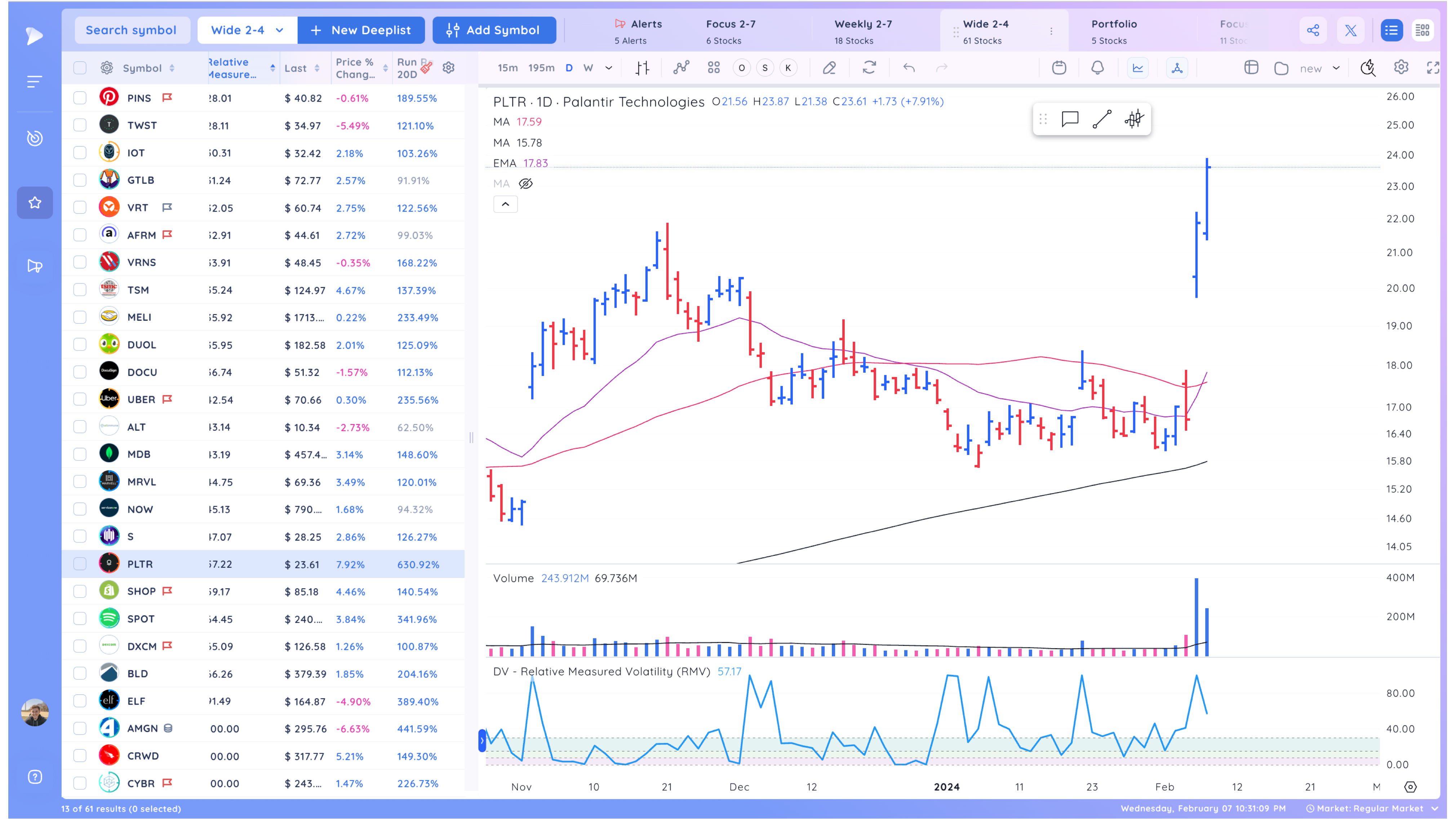Select the weekly W timeframe button
1456x819 pixels.
pos(588,68)
